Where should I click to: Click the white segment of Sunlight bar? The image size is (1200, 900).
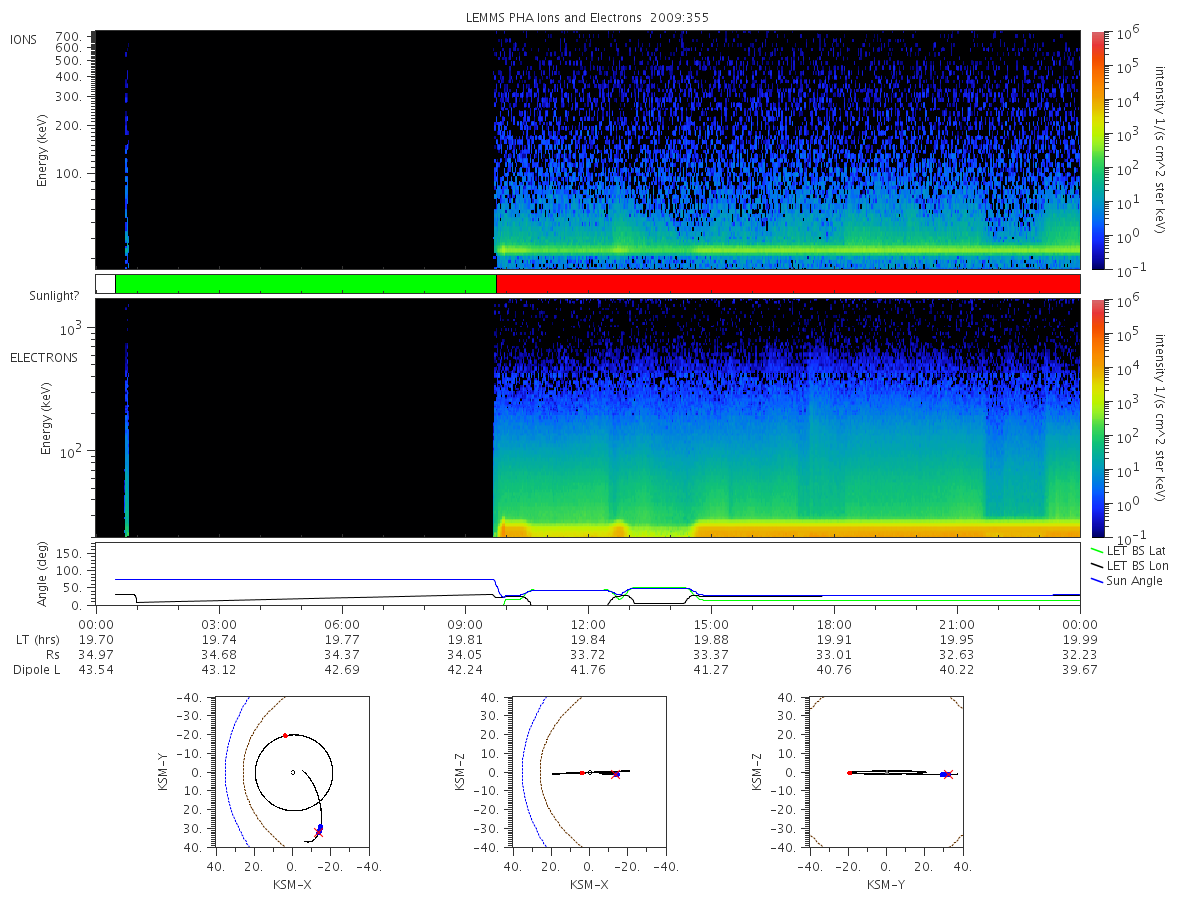(105, 284)
